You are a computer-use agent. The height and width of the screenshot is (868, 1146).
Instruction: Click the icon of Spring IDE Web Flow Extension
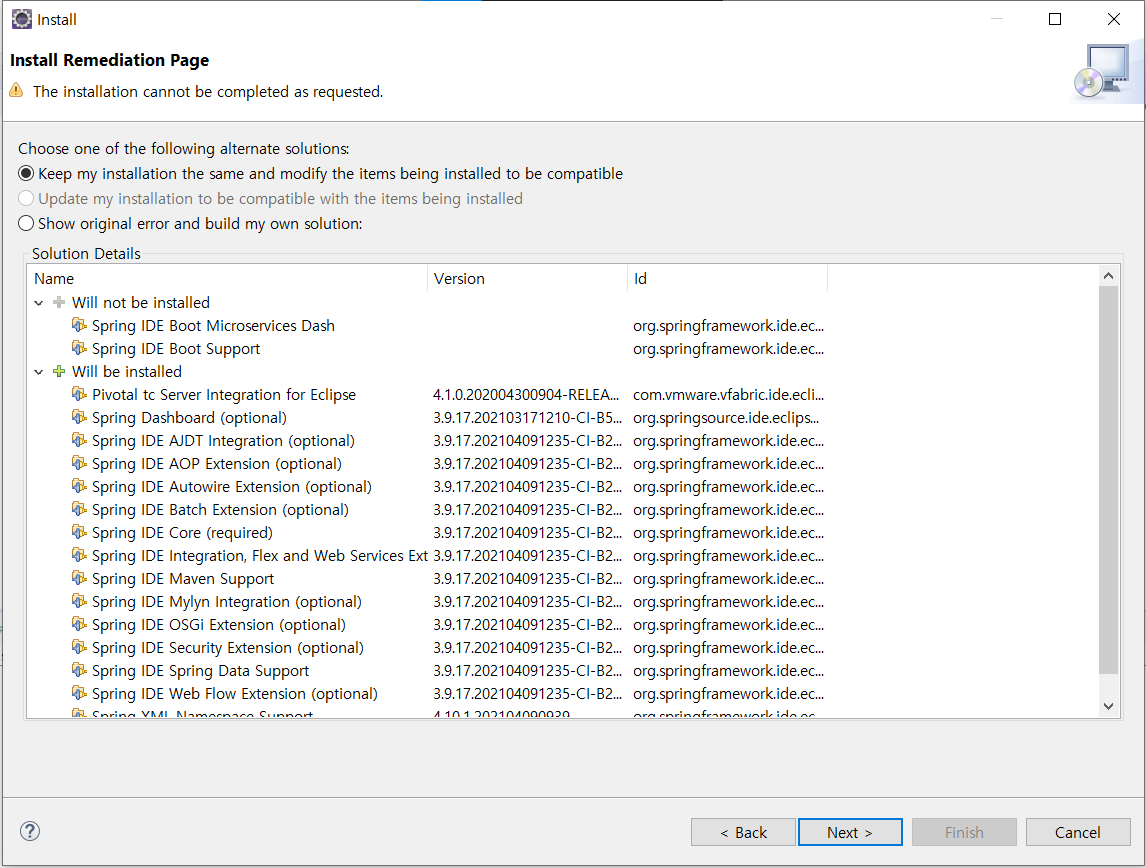tap(79, 693)
